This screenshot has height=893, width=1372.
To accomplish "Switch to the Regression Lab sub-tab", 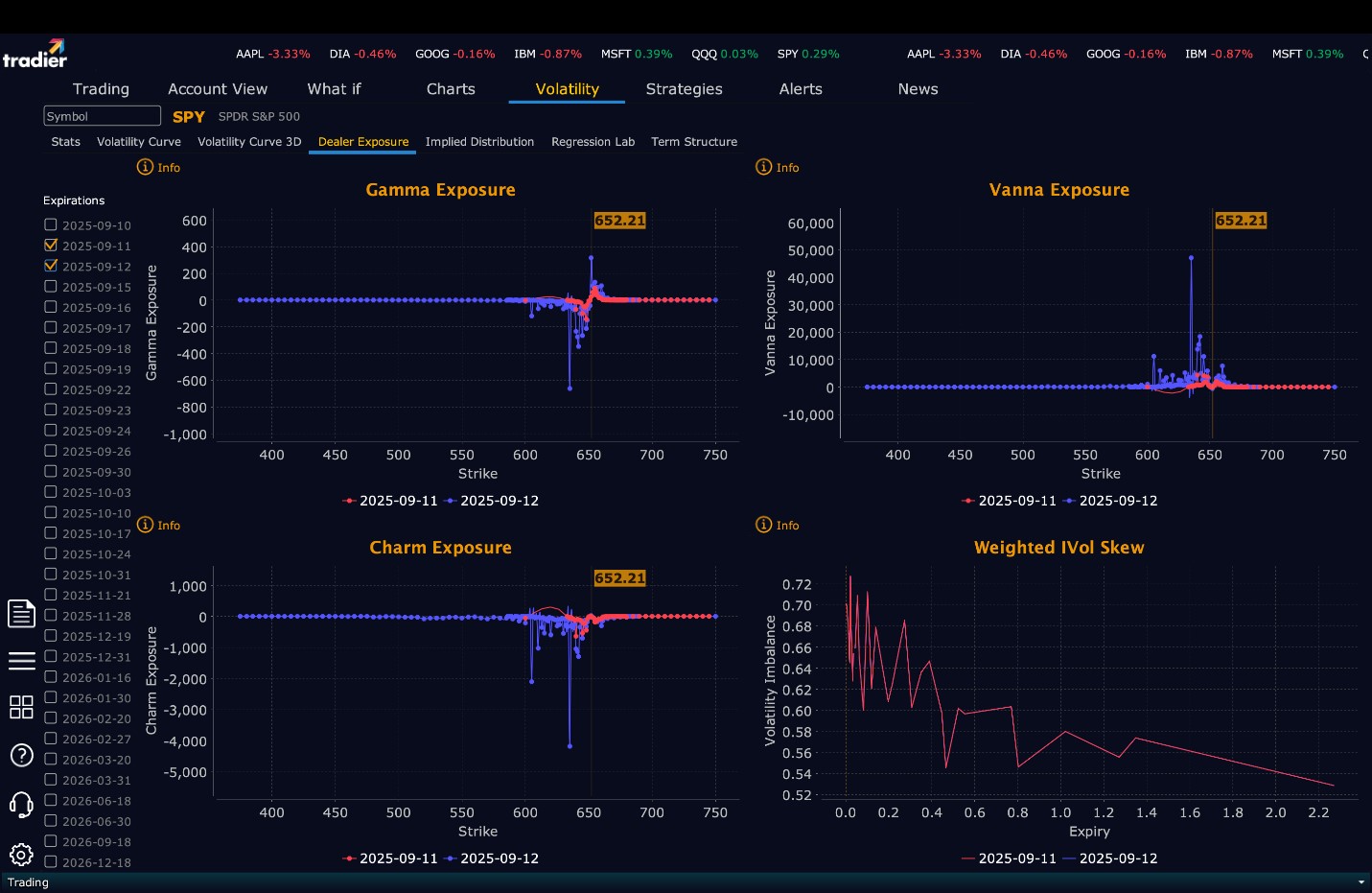I will point(593,142).
